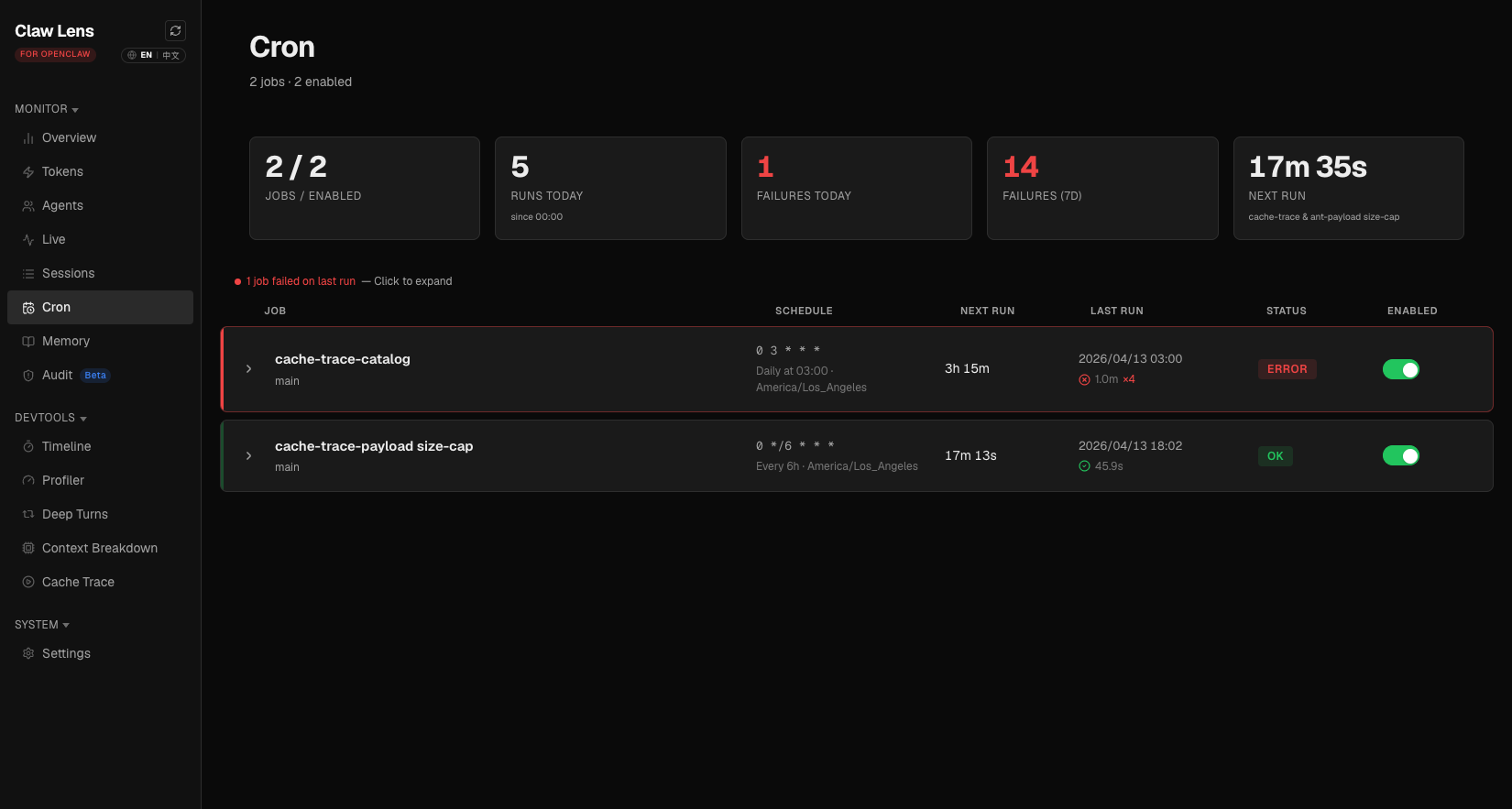Click the Next Run 17m 35s card
The width and height of the screenshot is (1512, 809).
tap(1349, 189)
